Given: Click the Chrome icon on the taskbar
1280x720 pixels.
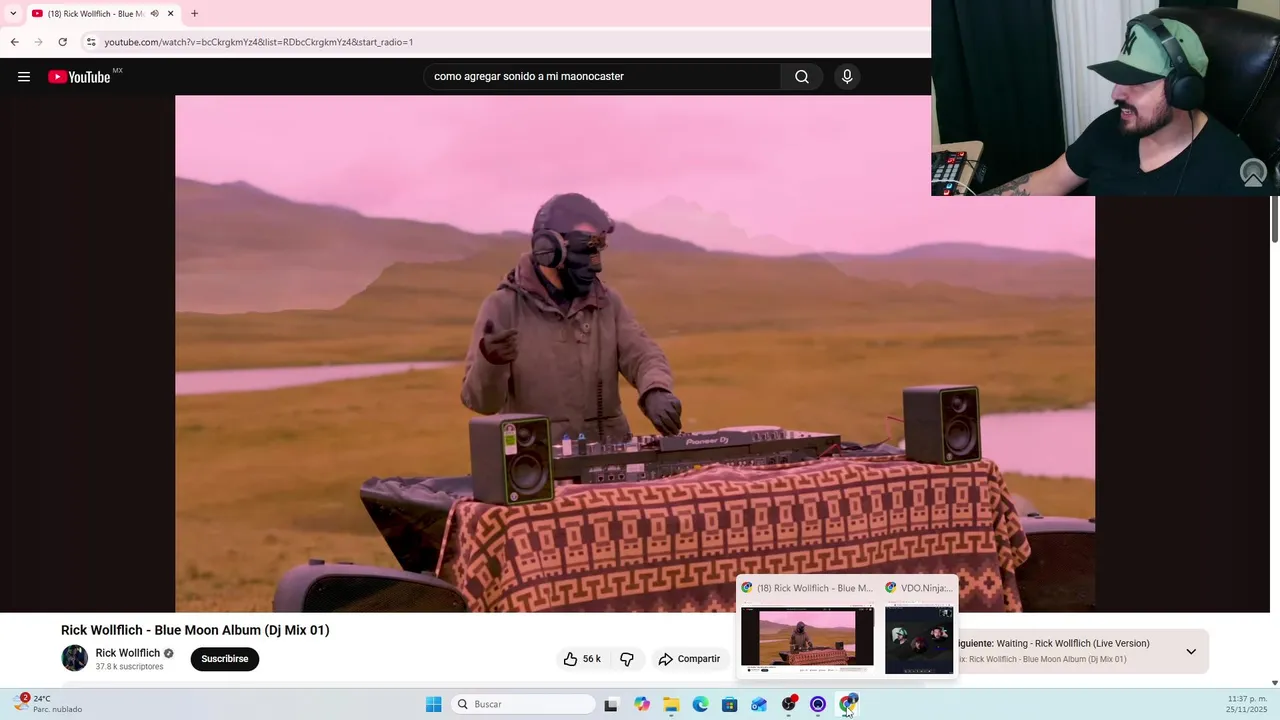Looking at the screenshot, I should 848,704.
